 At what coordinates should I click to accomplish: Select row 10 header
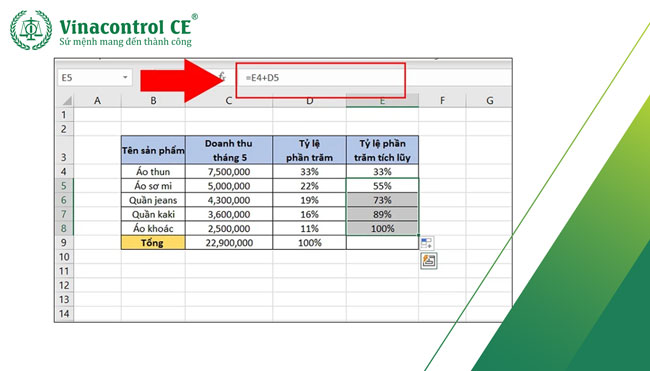click(x=64, y=257)
